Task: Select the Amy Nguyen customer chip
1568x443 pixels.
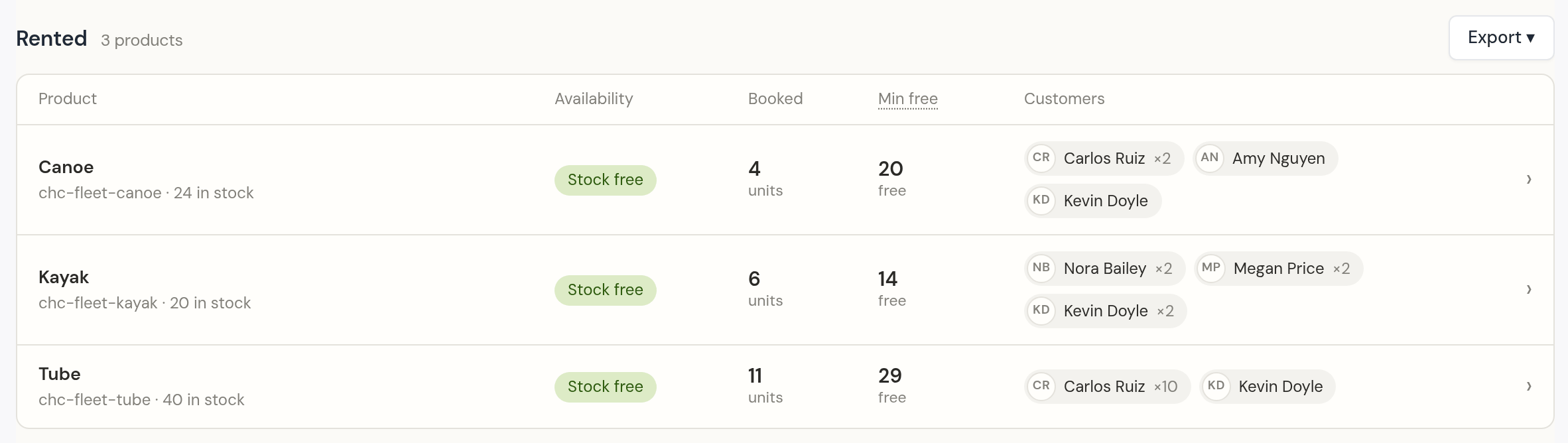Action: click(x=1266, y=158)
